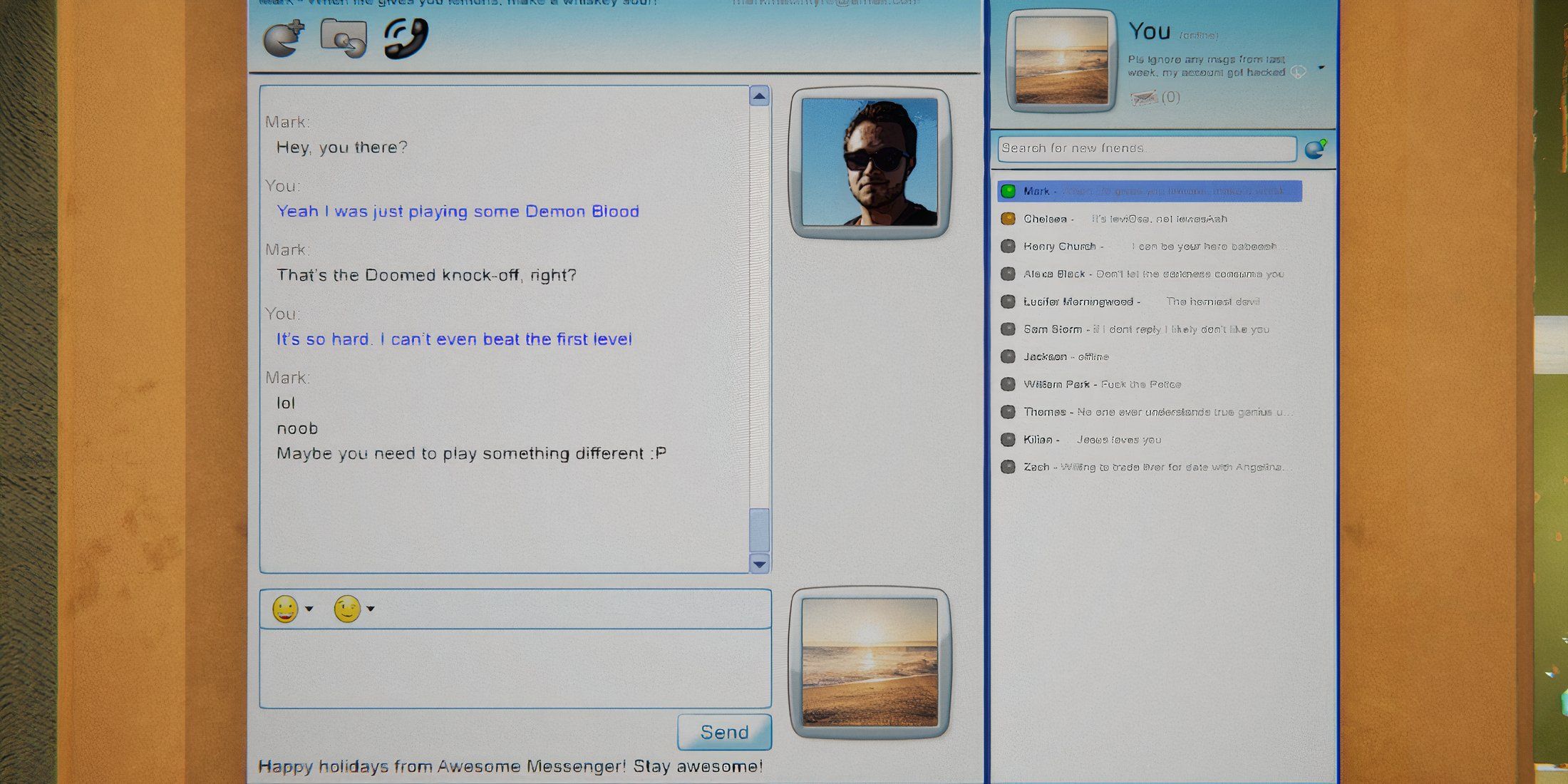Select Lucifer Morningwood contact
Screen dimensions: 1568x784
pos(1078,301)
